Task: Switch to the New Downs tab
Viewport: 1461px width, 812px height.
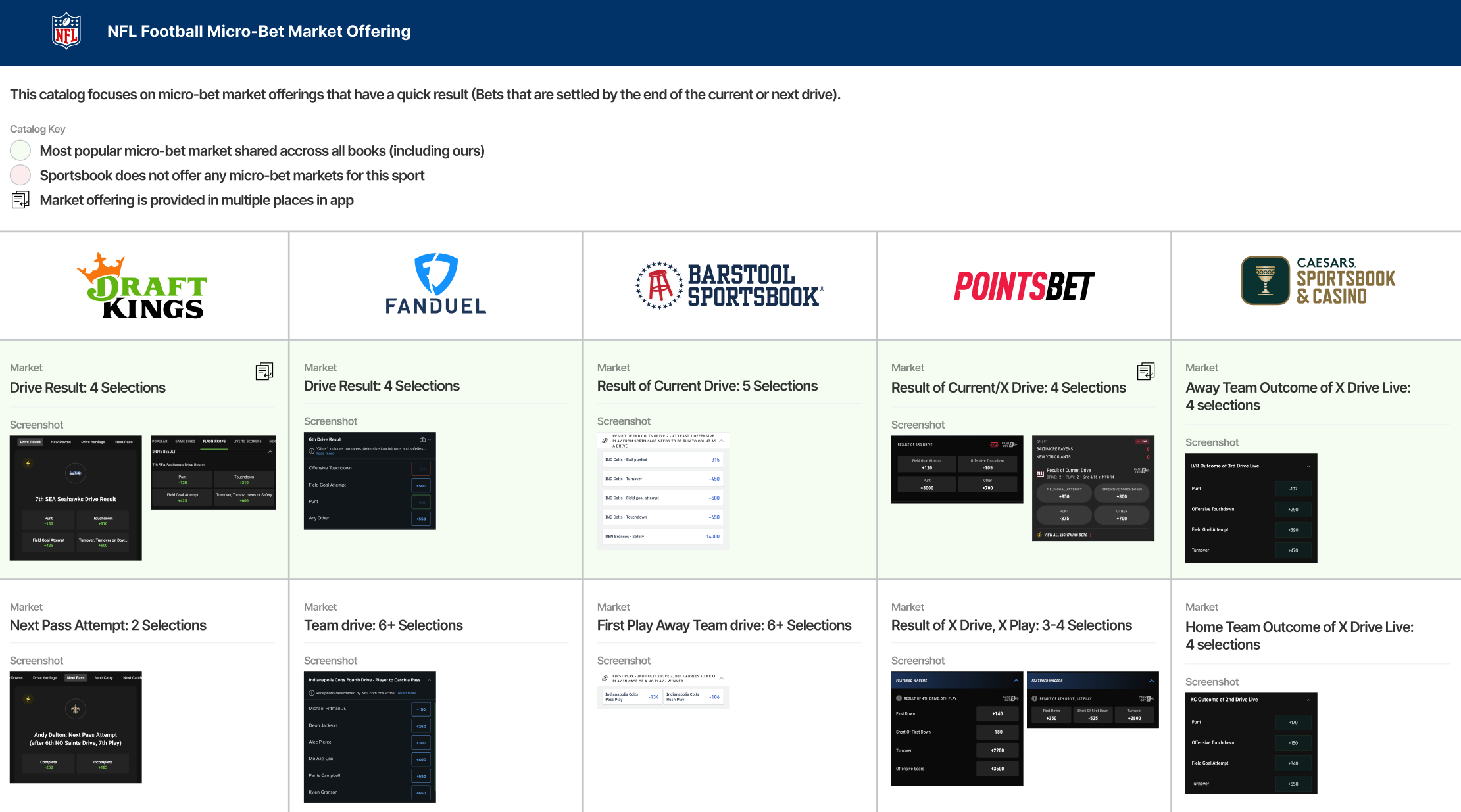Action: click(x=61, y=442)
